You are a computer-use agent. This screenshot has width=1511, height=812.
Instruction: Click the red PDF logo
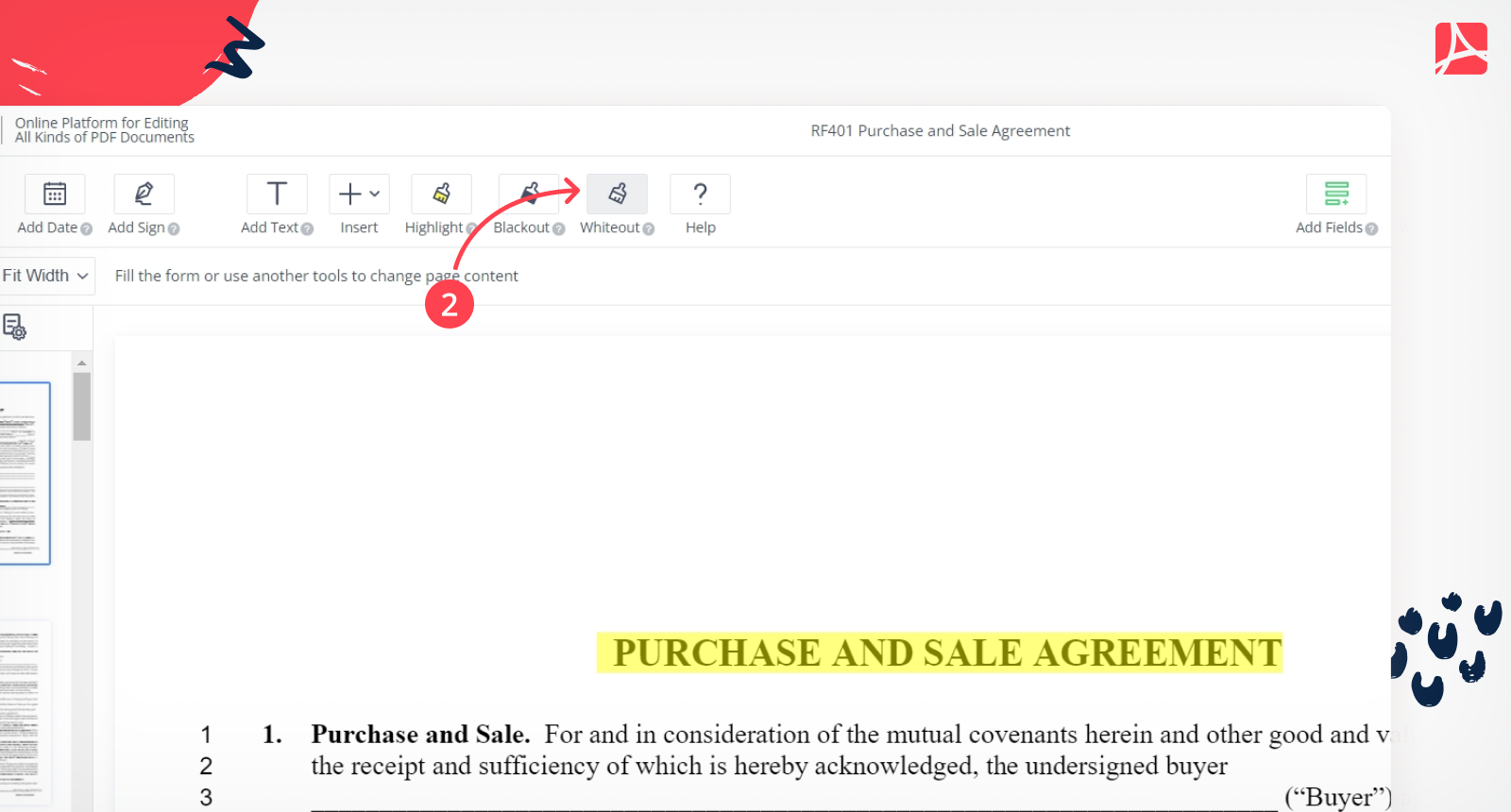coord(1460,48)
